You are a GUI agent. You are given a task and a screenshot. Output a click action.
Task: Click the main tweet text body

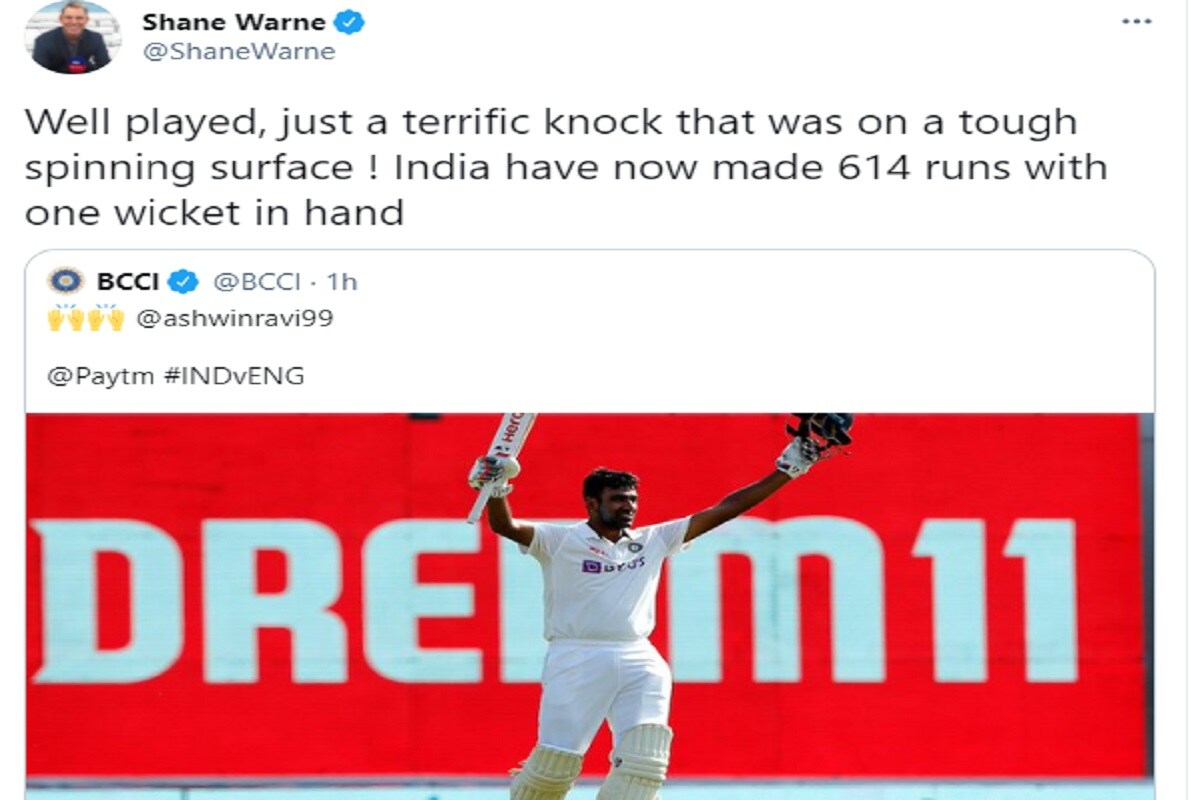pos(566,167)
